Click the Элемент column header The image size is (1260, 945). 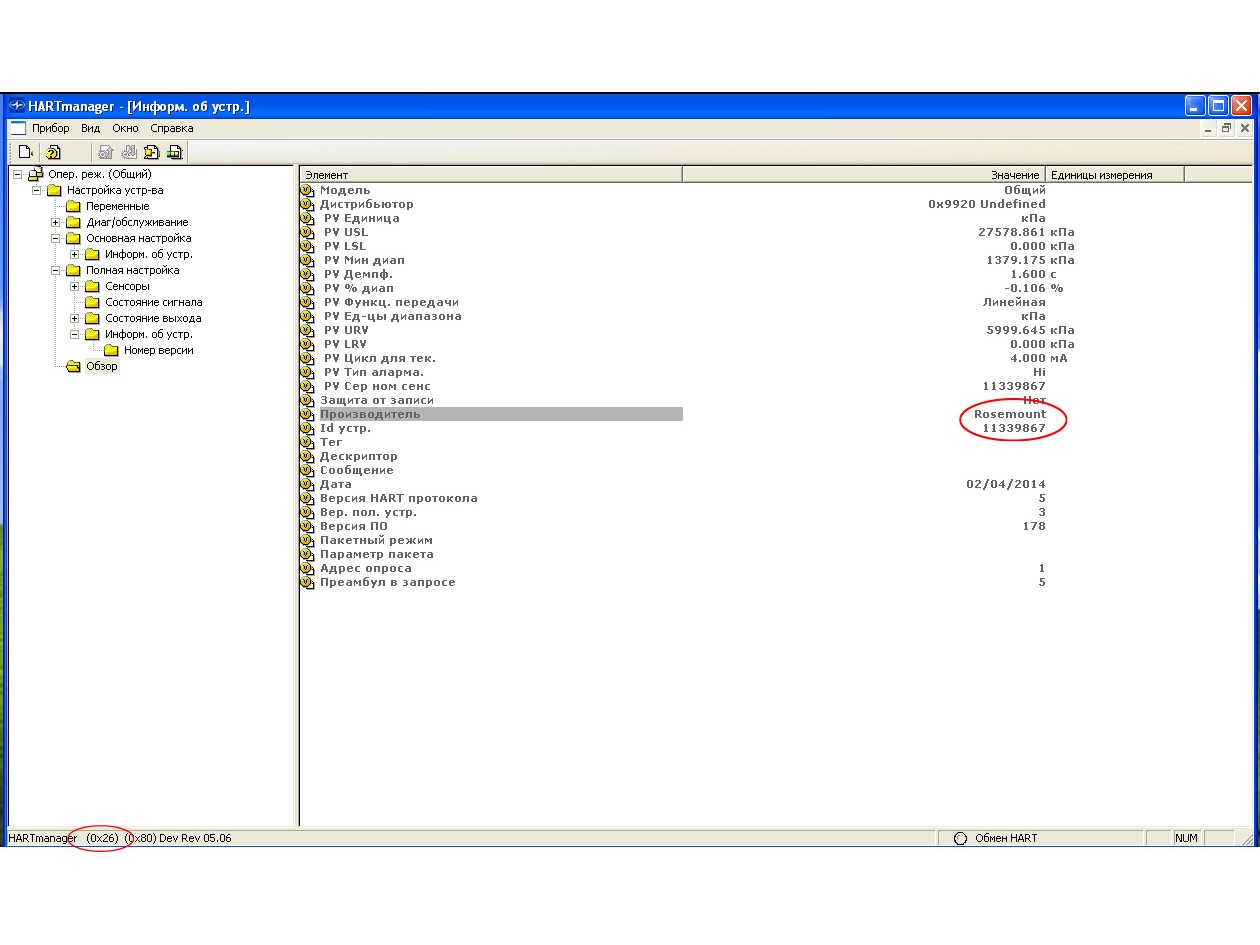pos(490,175)
